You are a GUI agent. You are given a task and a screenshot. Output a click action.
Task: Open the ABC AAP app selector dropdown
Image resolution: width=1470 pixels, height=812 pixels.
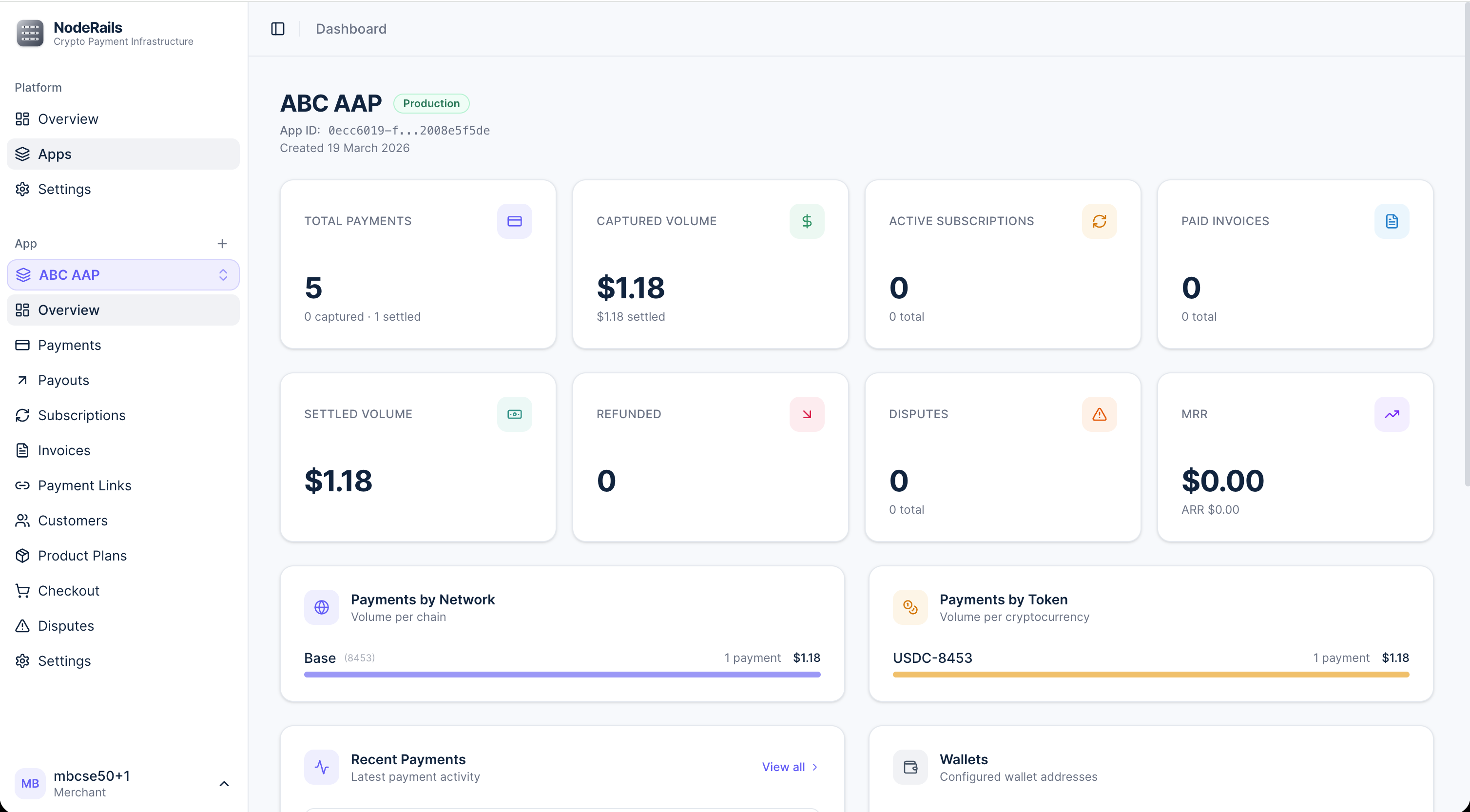[x=224, y=274]
